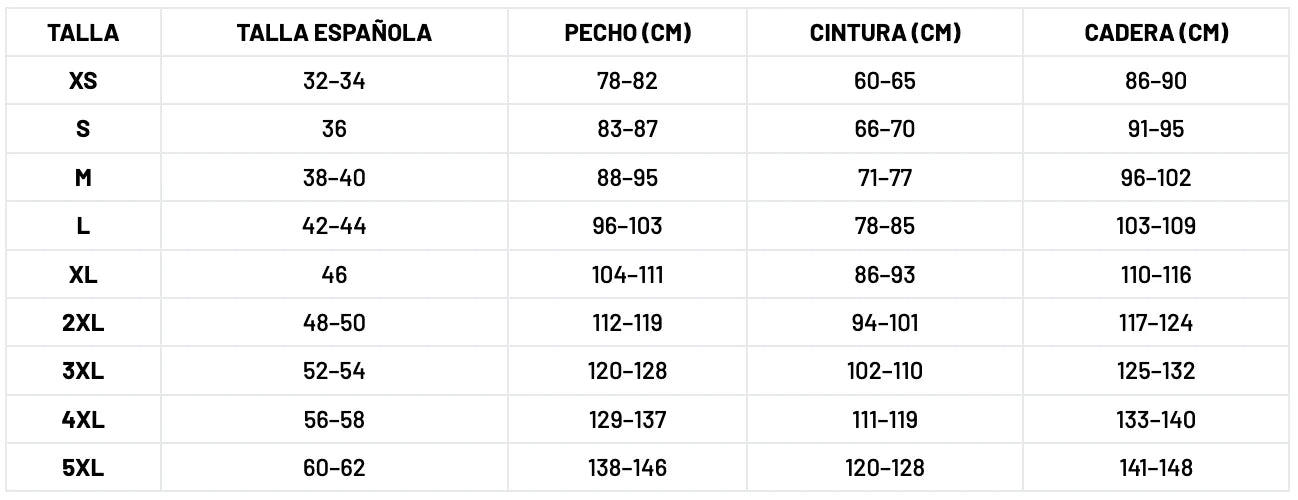This screenshot has height=500, width=1298.
Task: Select the hip value 133–140
Action: click(x=1156, y=420)
